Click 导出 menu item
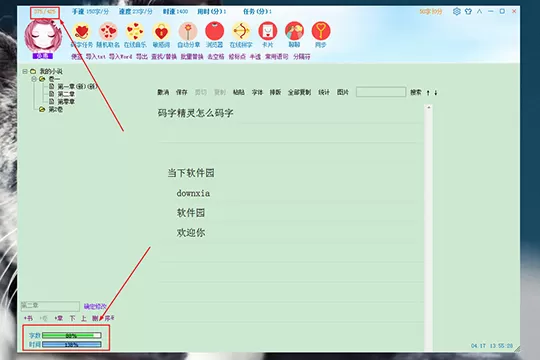The height and width of the screenshot is (360, 540). (142, 56)
